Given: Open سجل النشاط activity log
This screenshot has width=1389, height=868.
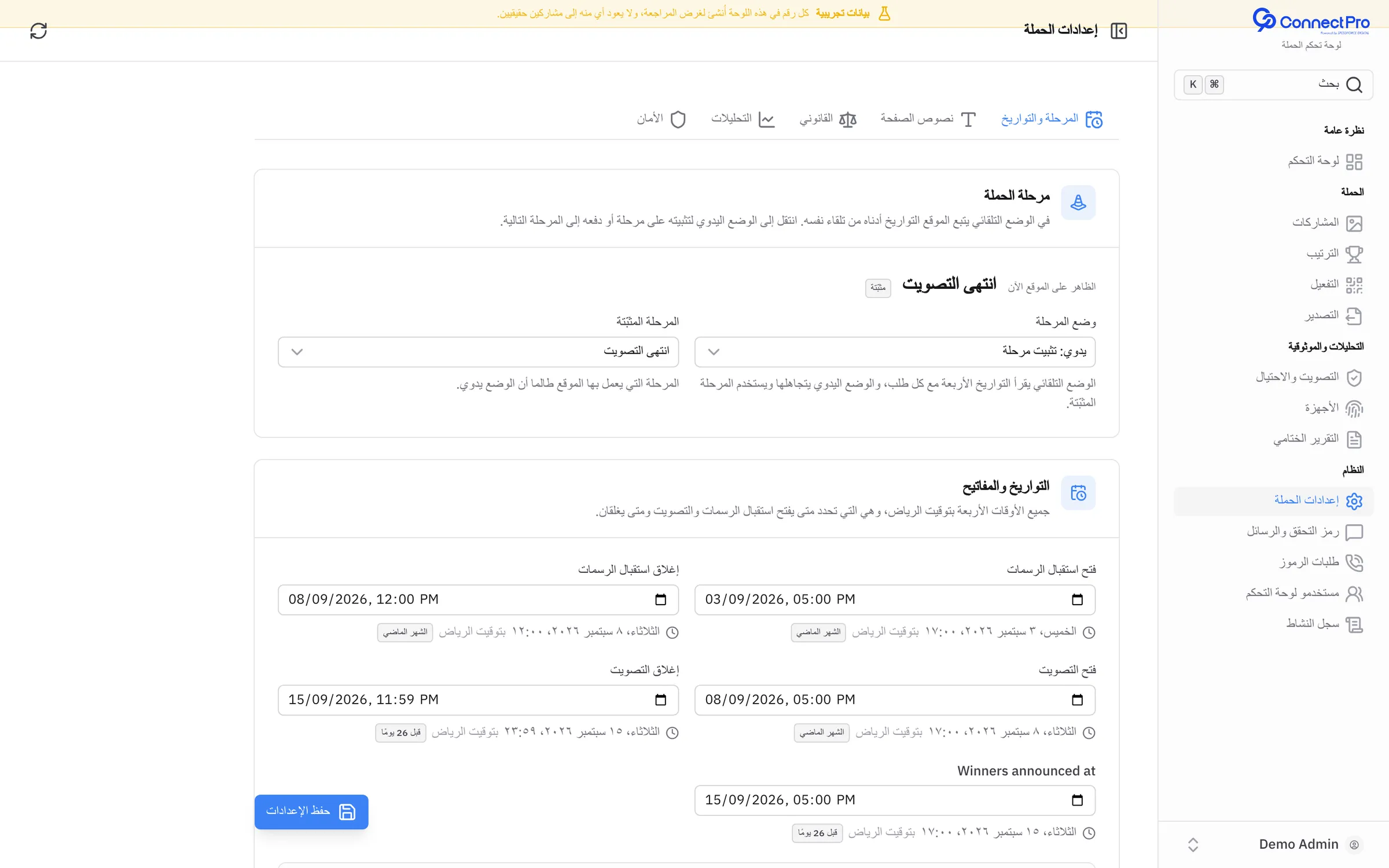Looking at the screenshot, I should tap(1273, 624).
